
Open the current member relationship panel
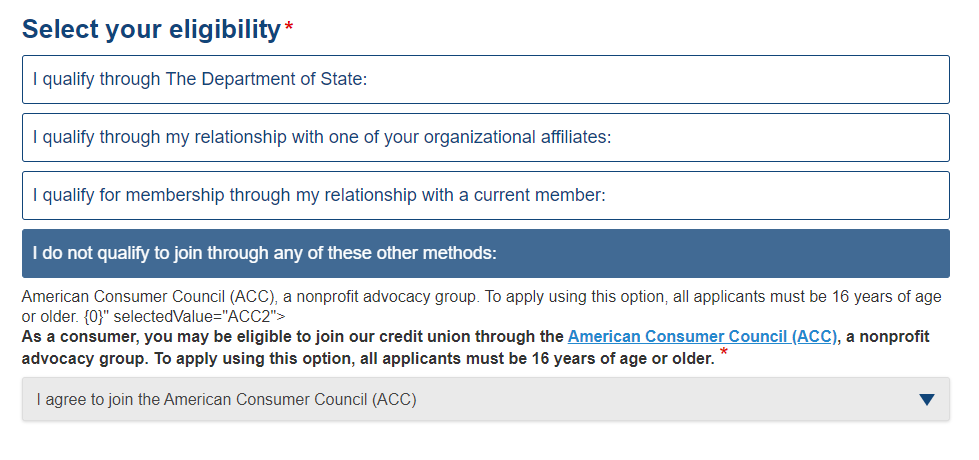click(486, 195)
